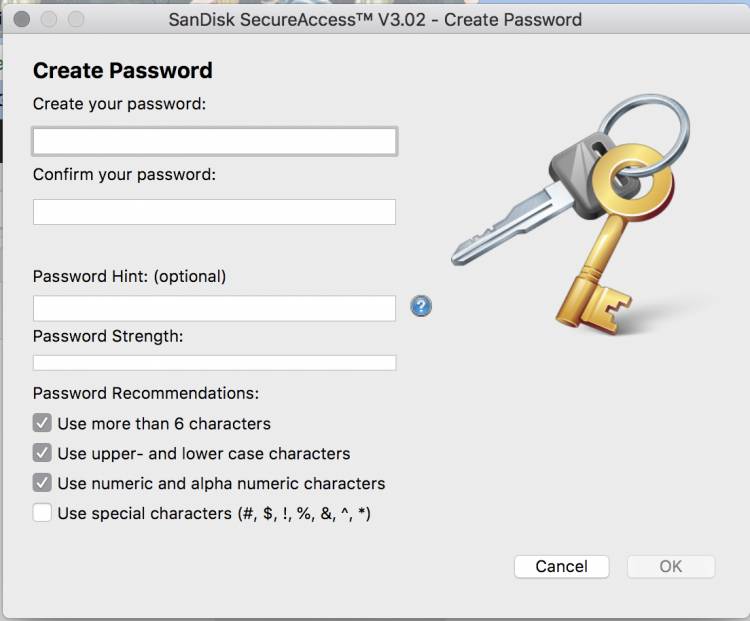
Task: Click into the Password Hint field
Action: [214, 308]
